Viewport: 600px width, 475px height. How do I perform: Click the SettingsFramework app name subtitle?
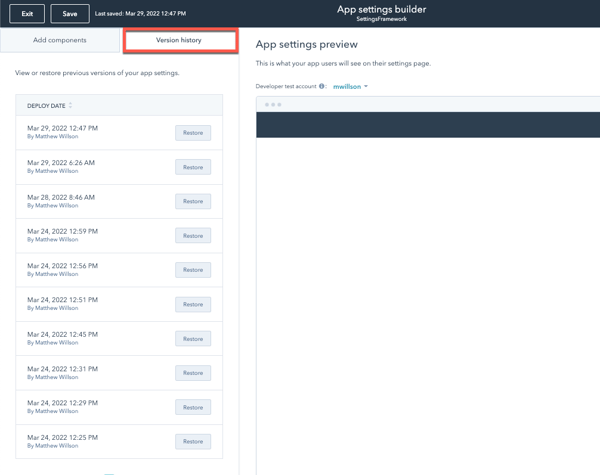(x=382, y=19)
